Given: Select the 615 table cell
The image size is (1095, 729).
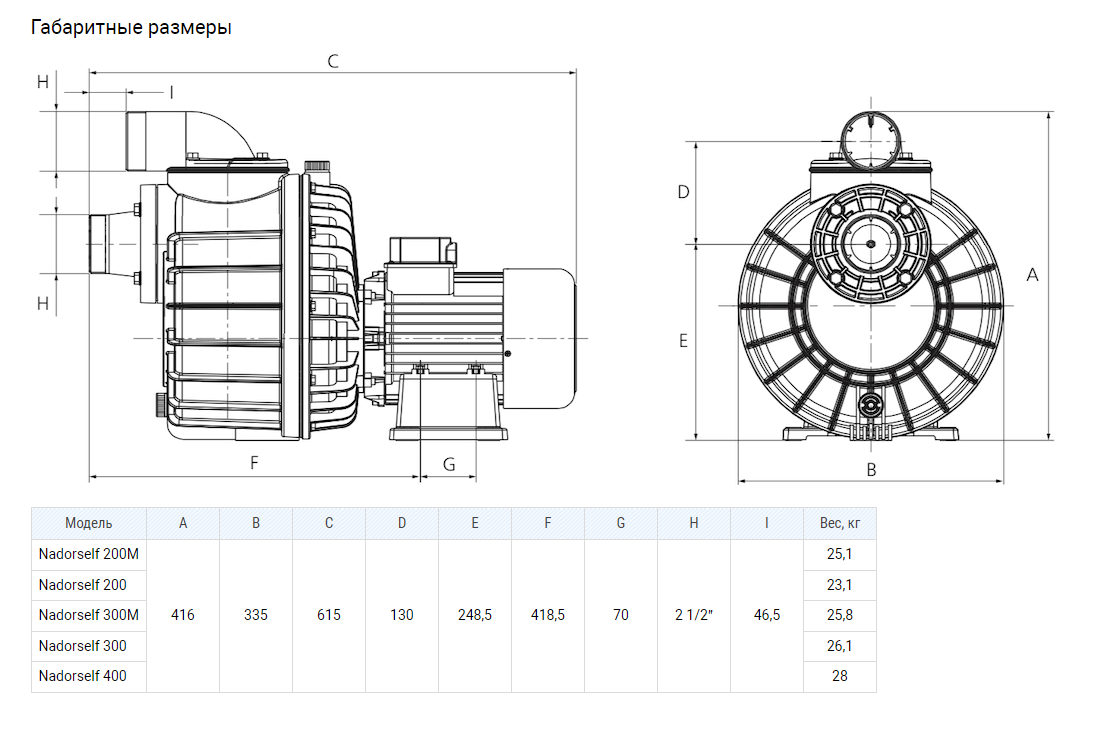Looking at the screenshot, I should tap(329, 614).
